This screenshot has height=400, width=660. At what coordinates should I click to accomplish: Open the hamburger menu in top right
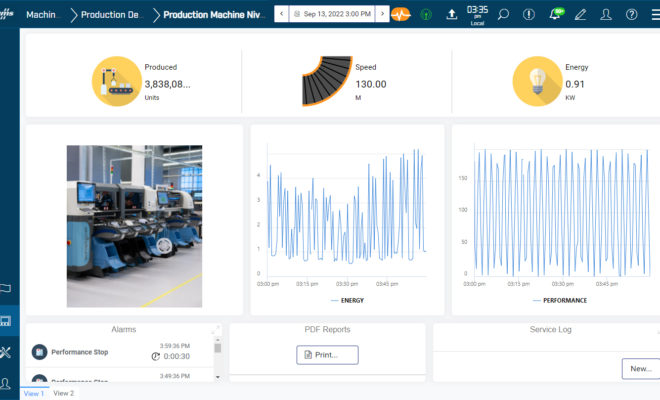tap(654, 15)
